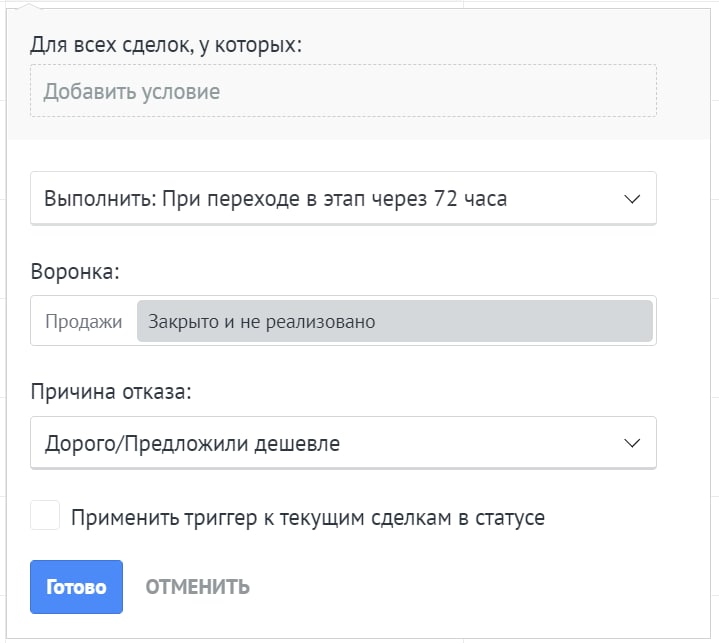Screen dimensions: 719x643
Task: Click the dashed border box to add a condition
Action: [343, 91]
